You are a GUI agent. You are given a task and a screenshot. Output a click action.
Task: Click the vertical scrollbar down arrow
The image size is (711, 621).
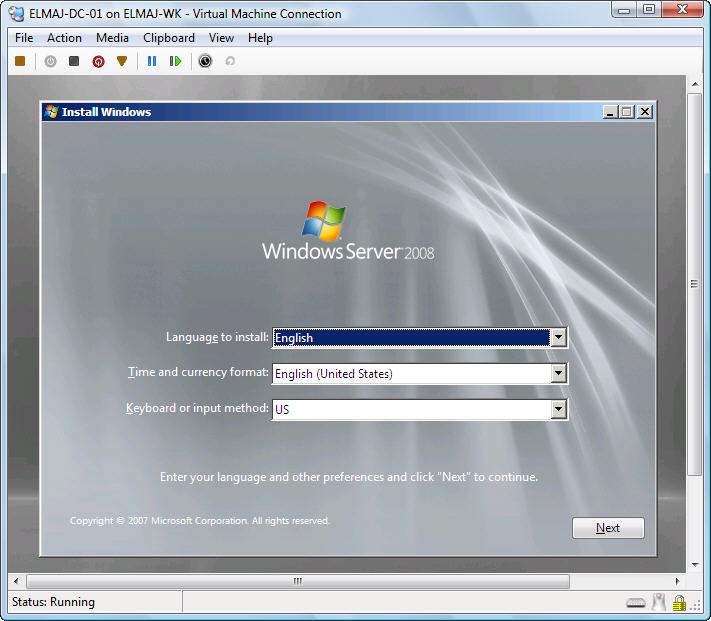pyautogui.click(x=695, y=564)
